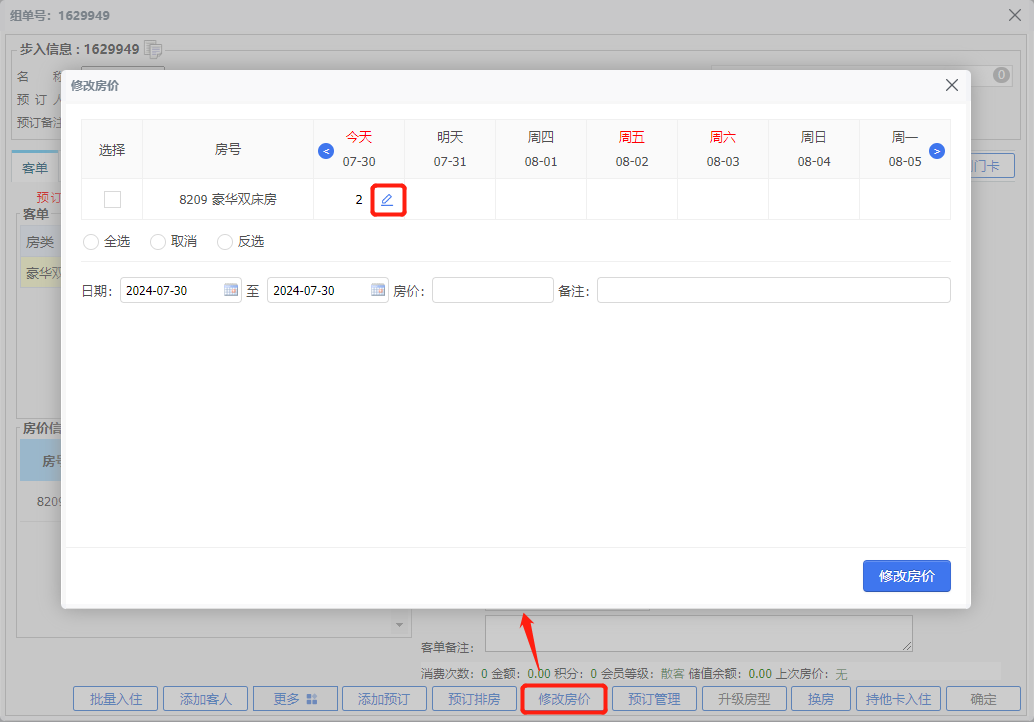This screenshot has height=722, width=1034.
Task: Click the 周六 08-03 column header
Action: coord(723,149)
